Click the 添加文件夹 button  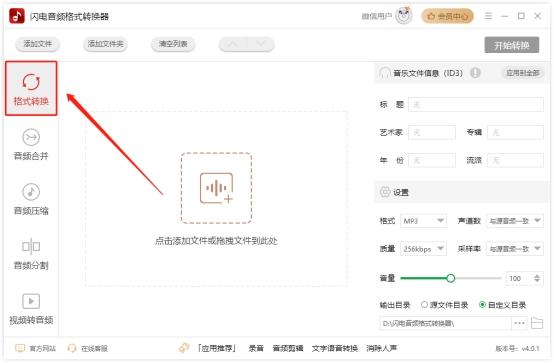(105, 44)
